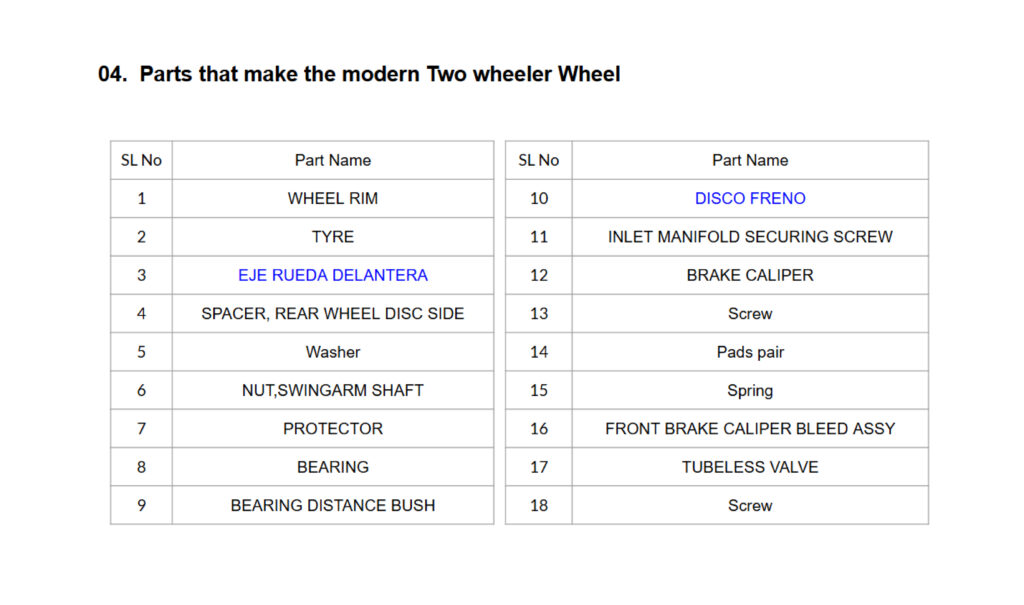
Task: Click the EJE RUEDA DELANTERA link
Action: click(x=332, y=275)
